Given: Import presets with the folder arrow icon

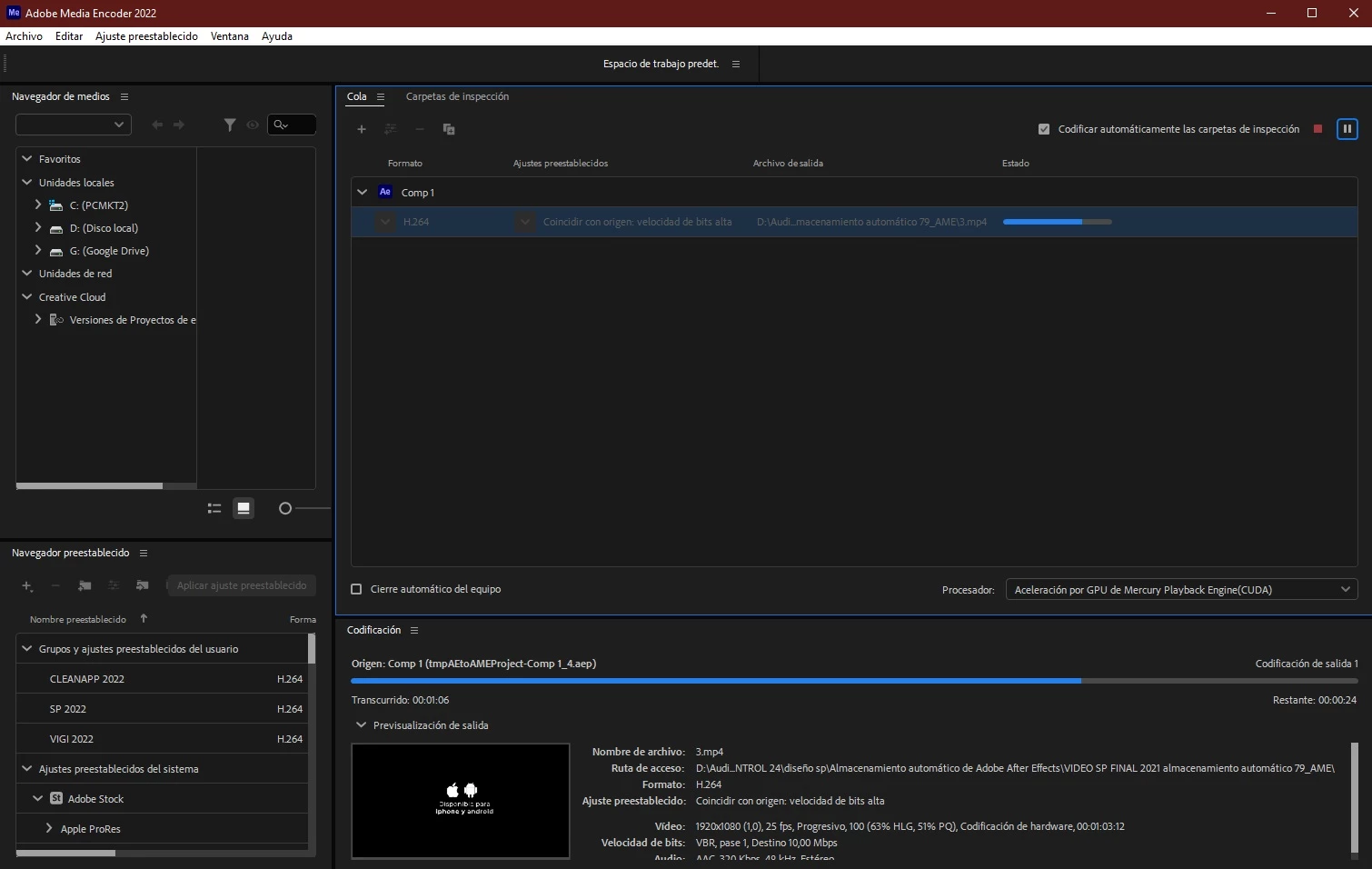Looking at the screenshot, I should coord(143,586).
